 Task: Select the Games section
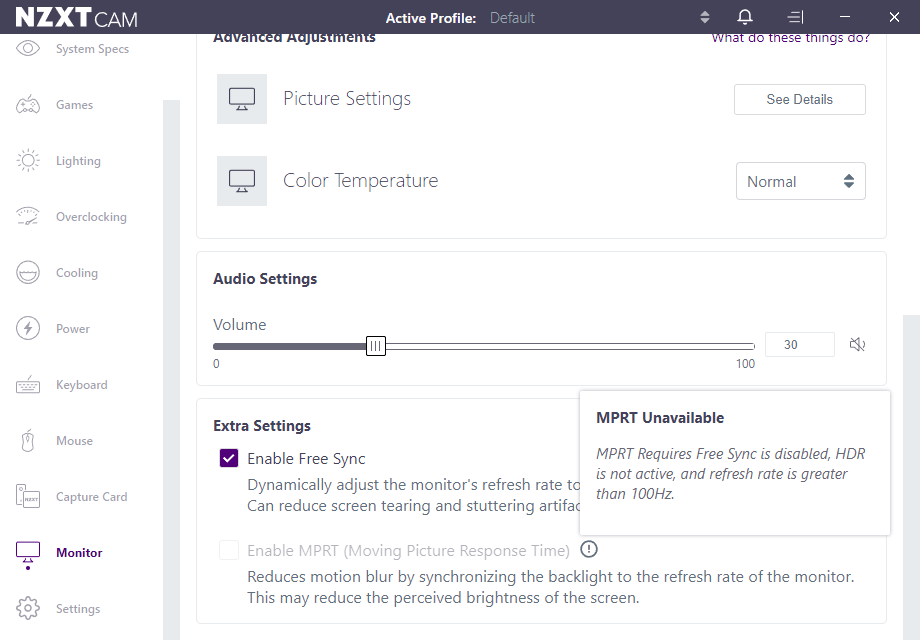click(76, 104)
